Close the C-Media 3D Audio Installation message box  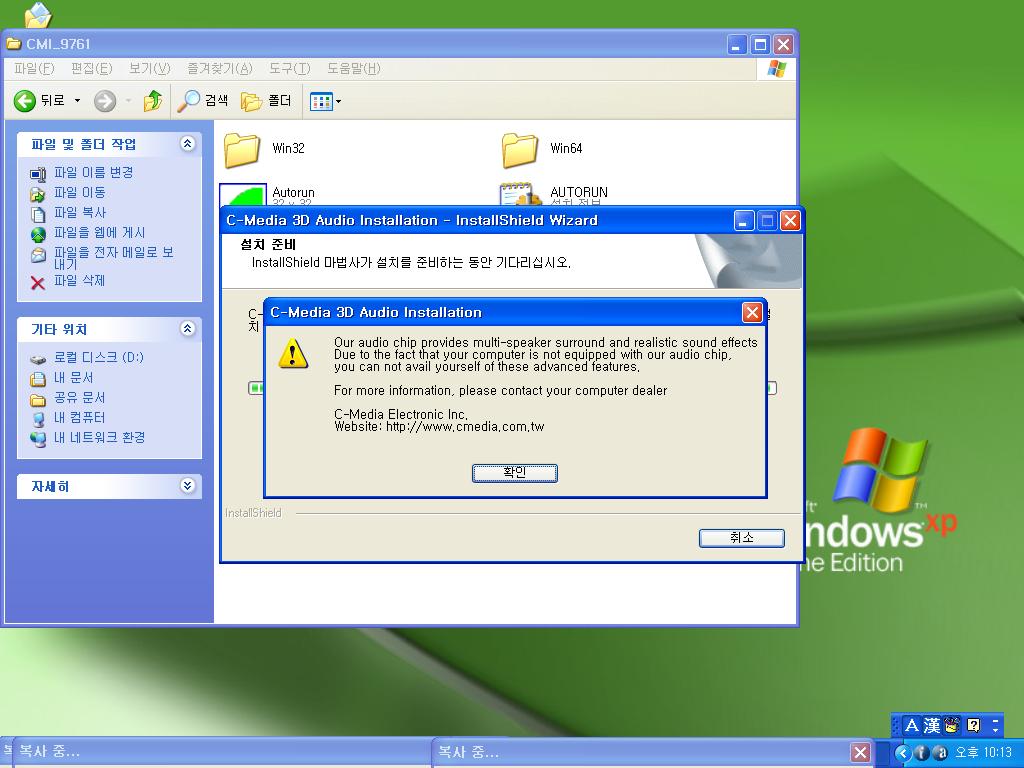tap(752, 312)
